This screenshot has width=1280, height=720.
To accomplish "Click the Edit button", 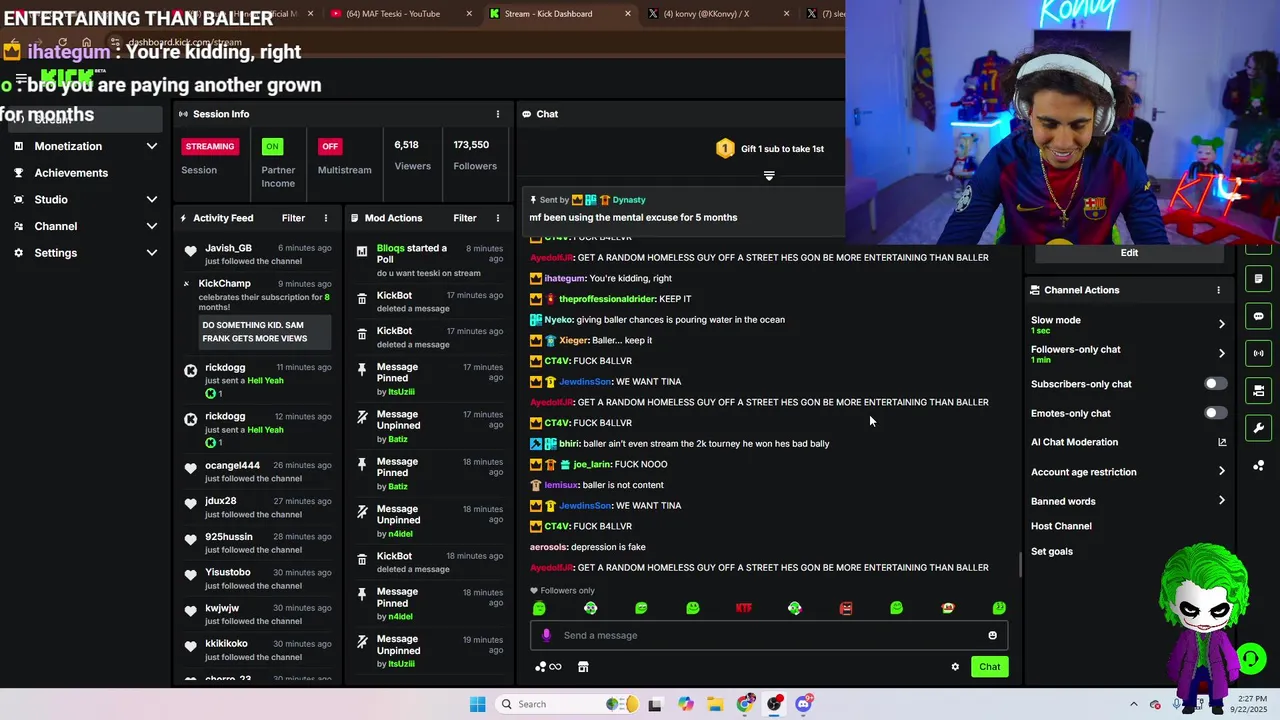I will pyautogui.click(x=1129, y=253).
